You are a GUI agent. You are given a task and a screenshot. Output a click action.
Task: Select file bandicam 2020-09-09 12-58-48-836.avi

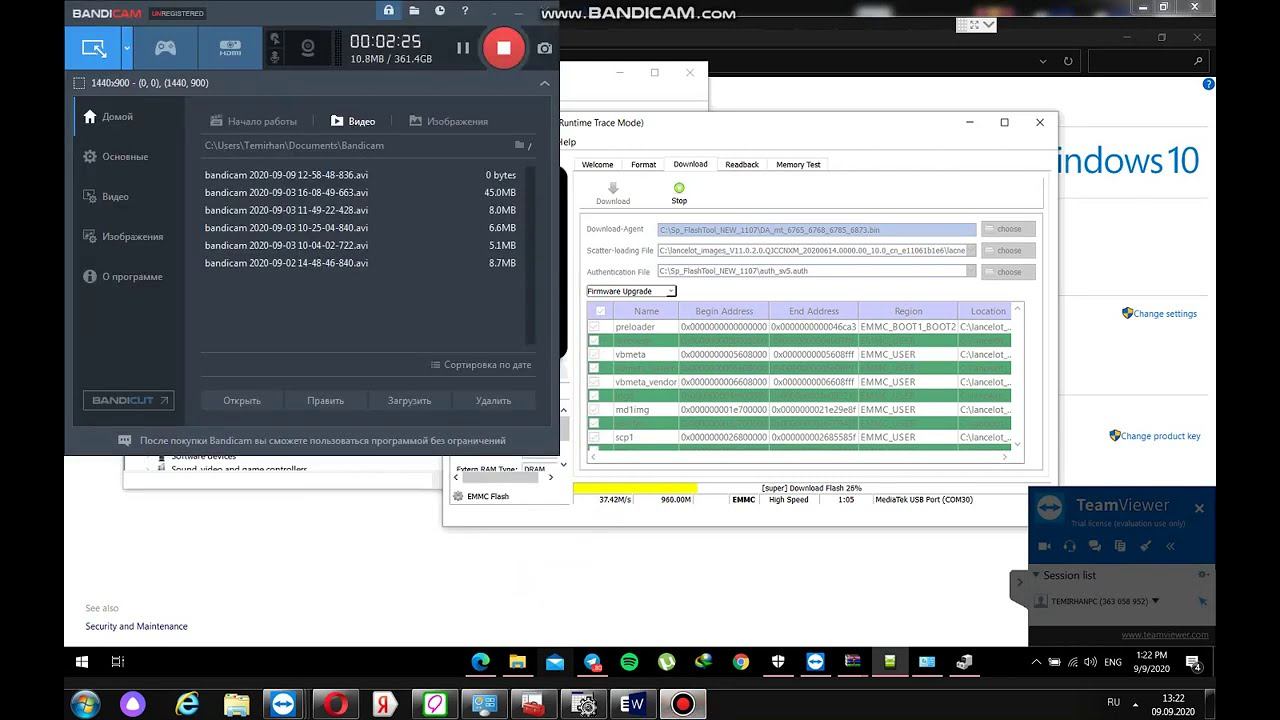click(361, 175)
